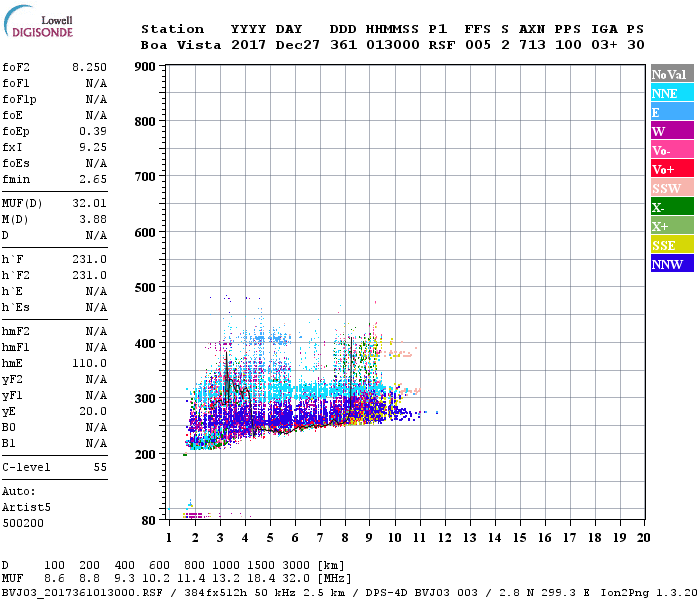Click the 20 MHz frequency axis label
This screenshot has width=700, height=600.
click(x=643, y=537)
